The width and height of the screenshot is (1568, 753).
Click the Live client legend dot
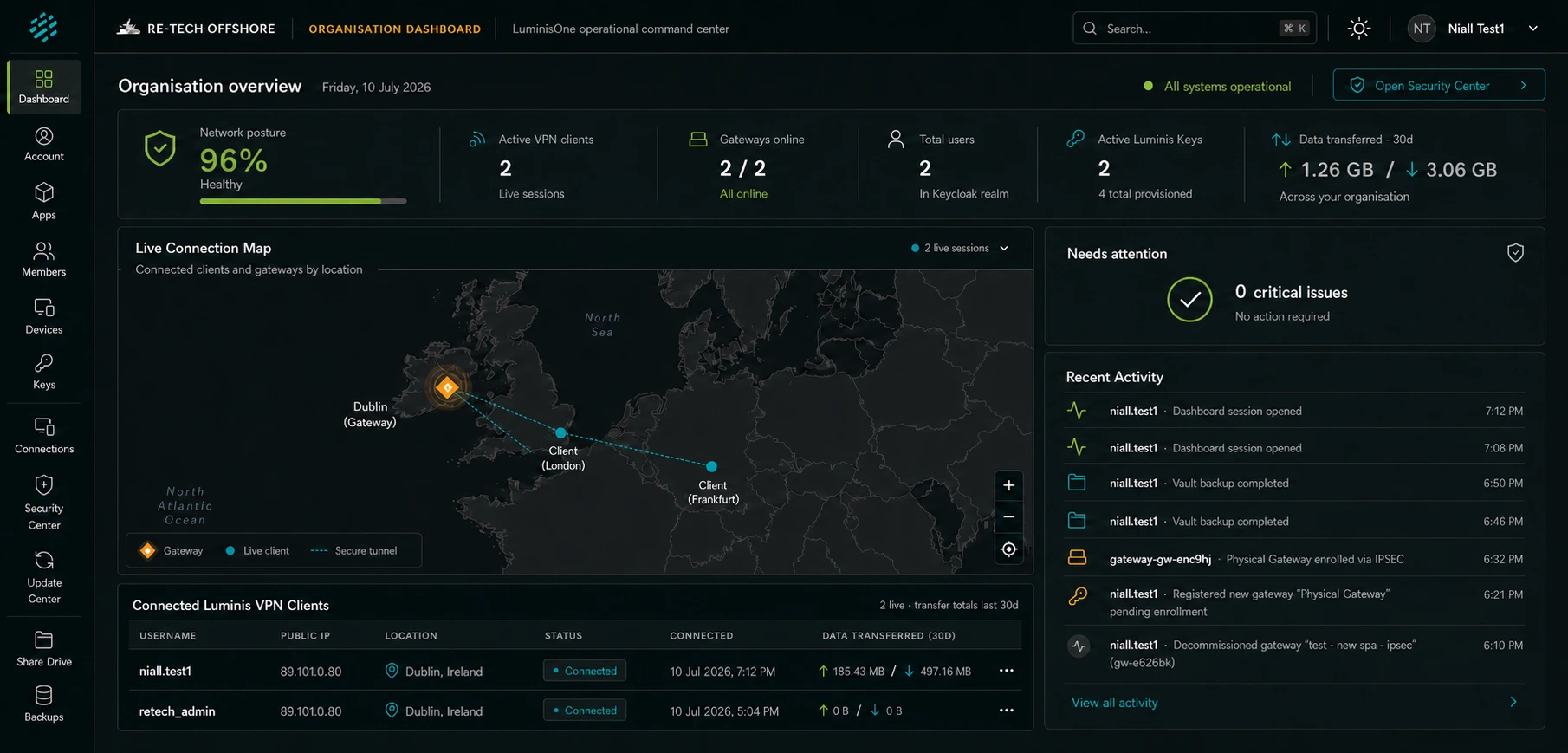click(230, 551)
